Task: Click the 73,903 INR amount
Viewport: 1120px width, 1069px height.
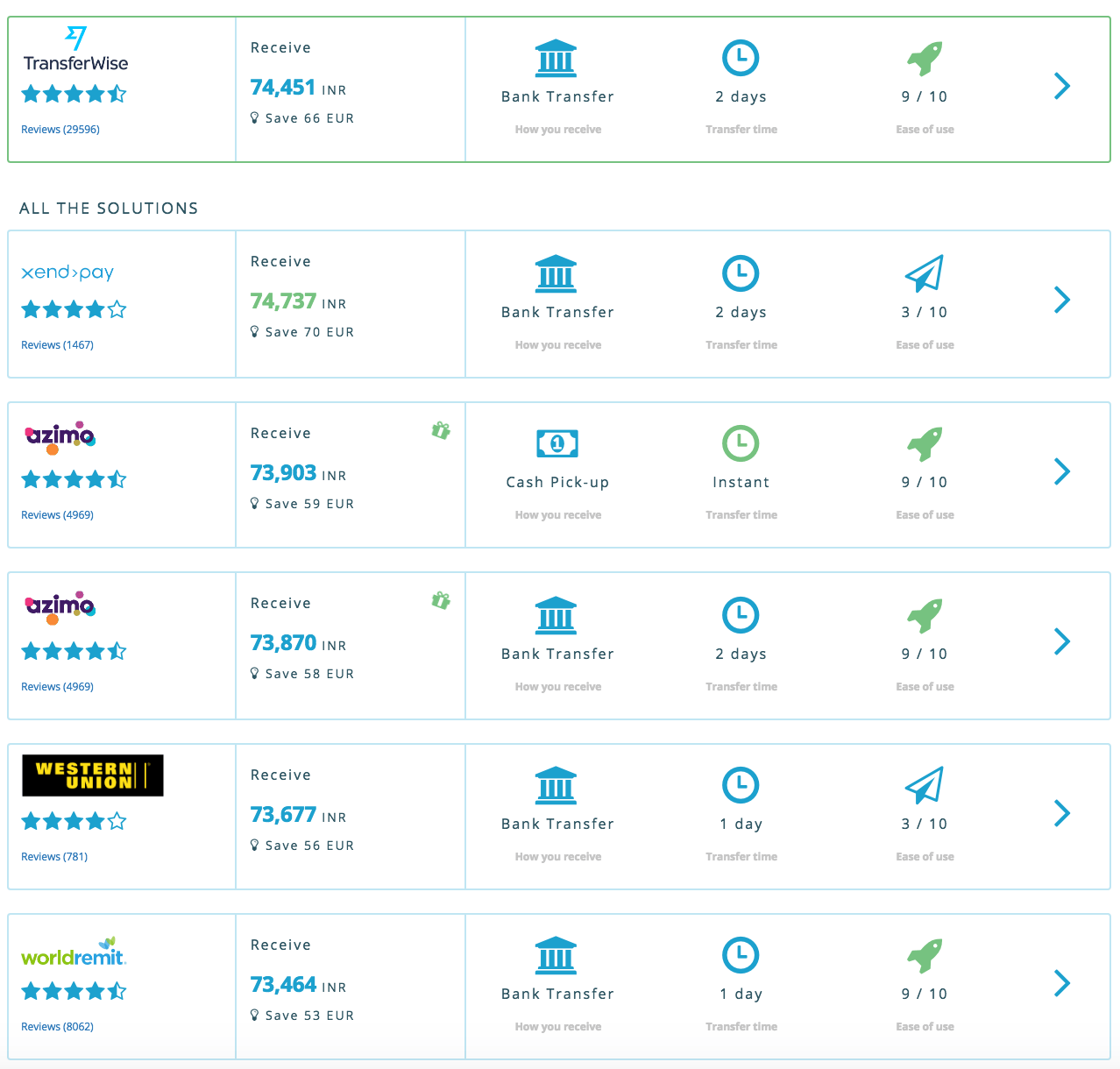Action: 298,473
